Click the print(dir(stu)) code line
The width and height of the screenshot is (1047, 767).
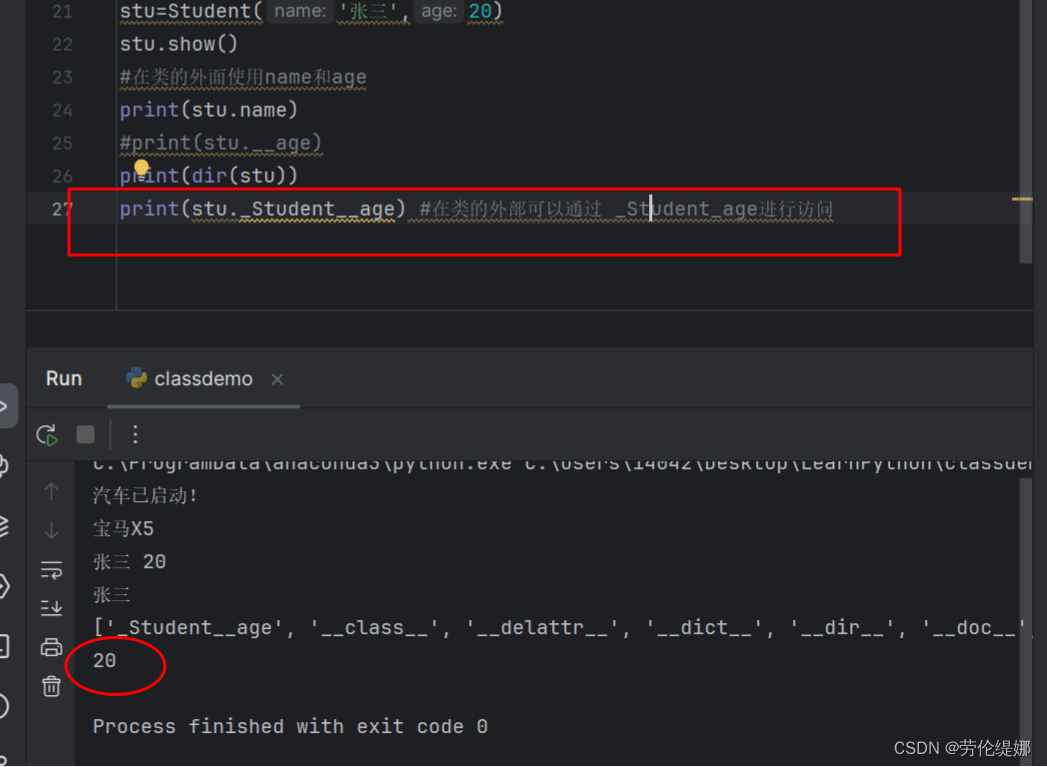coord(208,176)
